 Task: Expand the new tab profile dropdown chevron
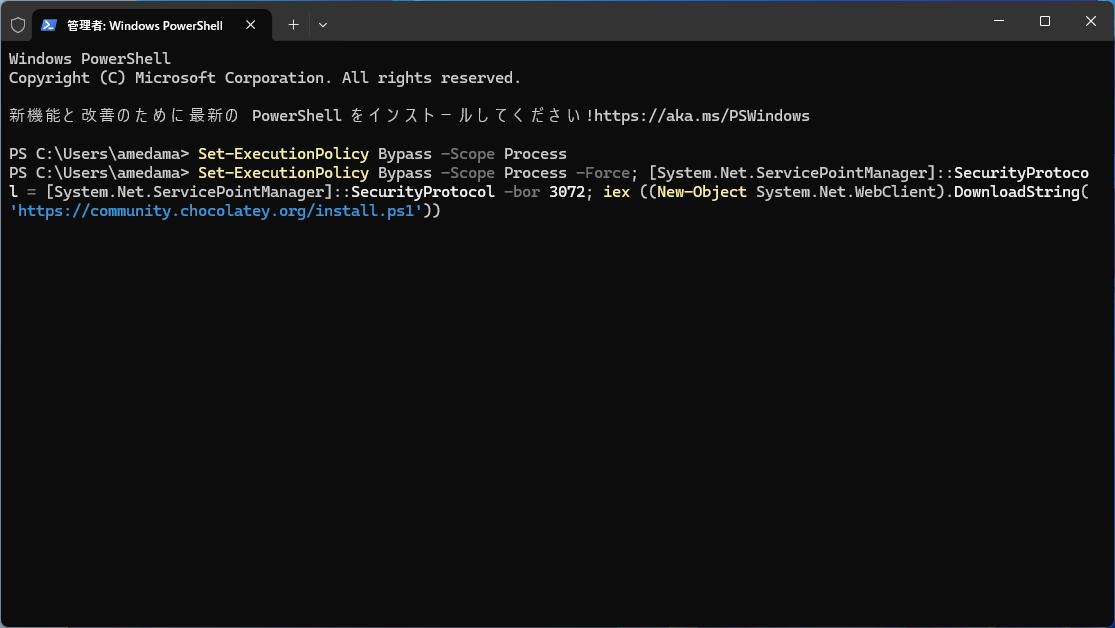coord(323,25)
